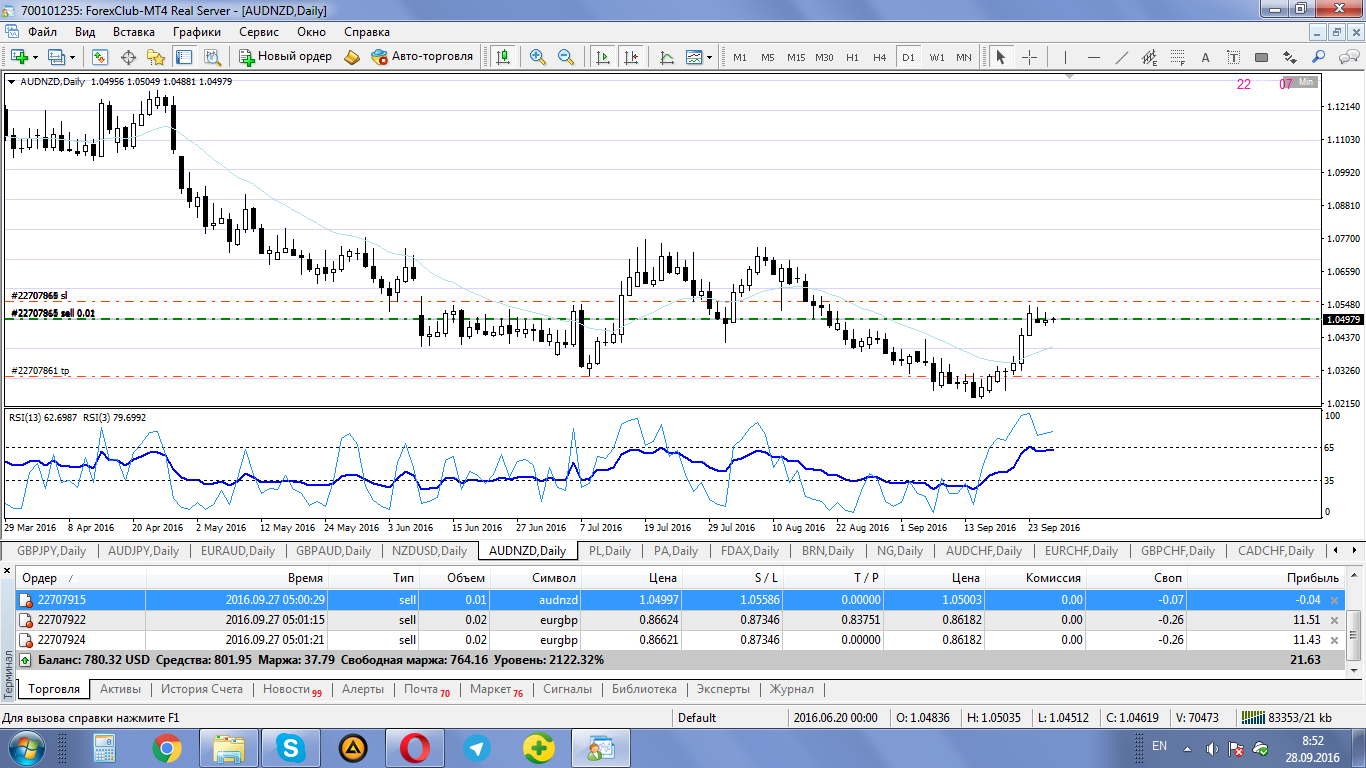This screenshot has width=1366, height=768.
Task: Open the Indicators list icon
Action: click(667, 57)
